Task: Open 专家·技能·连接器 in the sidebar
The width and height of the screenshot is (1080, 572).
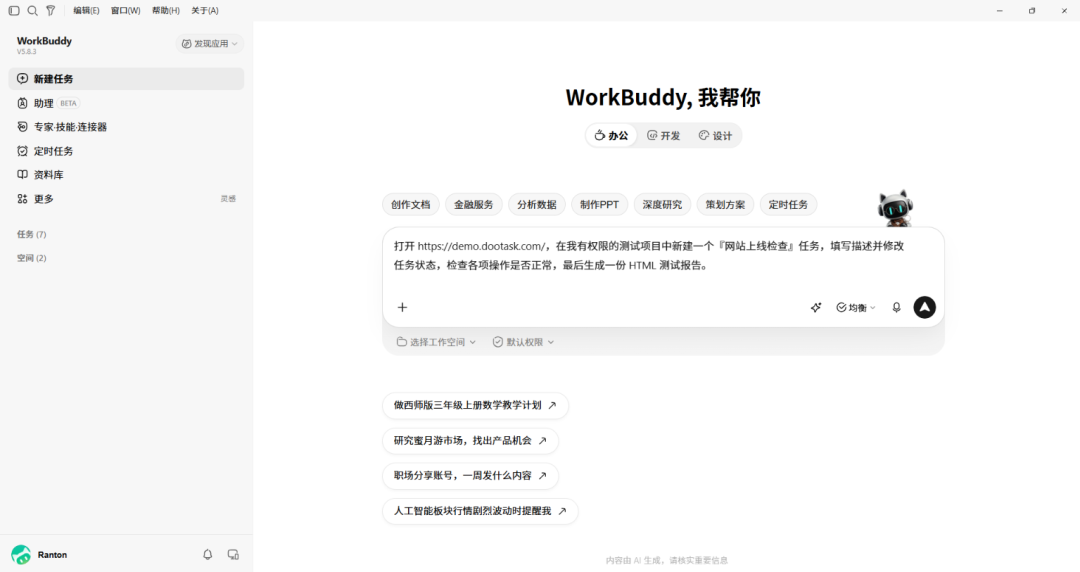Action: pyautogui.click(x=126, y=127)
